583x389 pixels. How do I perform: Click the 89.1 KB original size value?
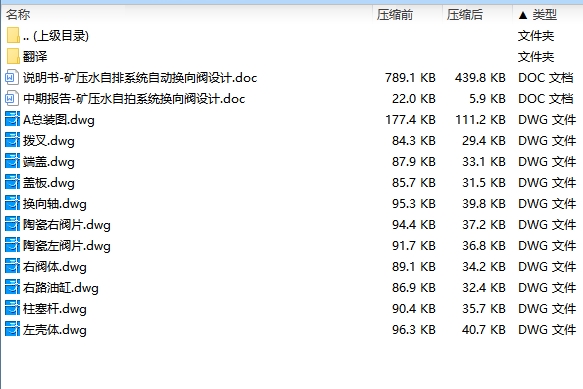tap(414, 267)
